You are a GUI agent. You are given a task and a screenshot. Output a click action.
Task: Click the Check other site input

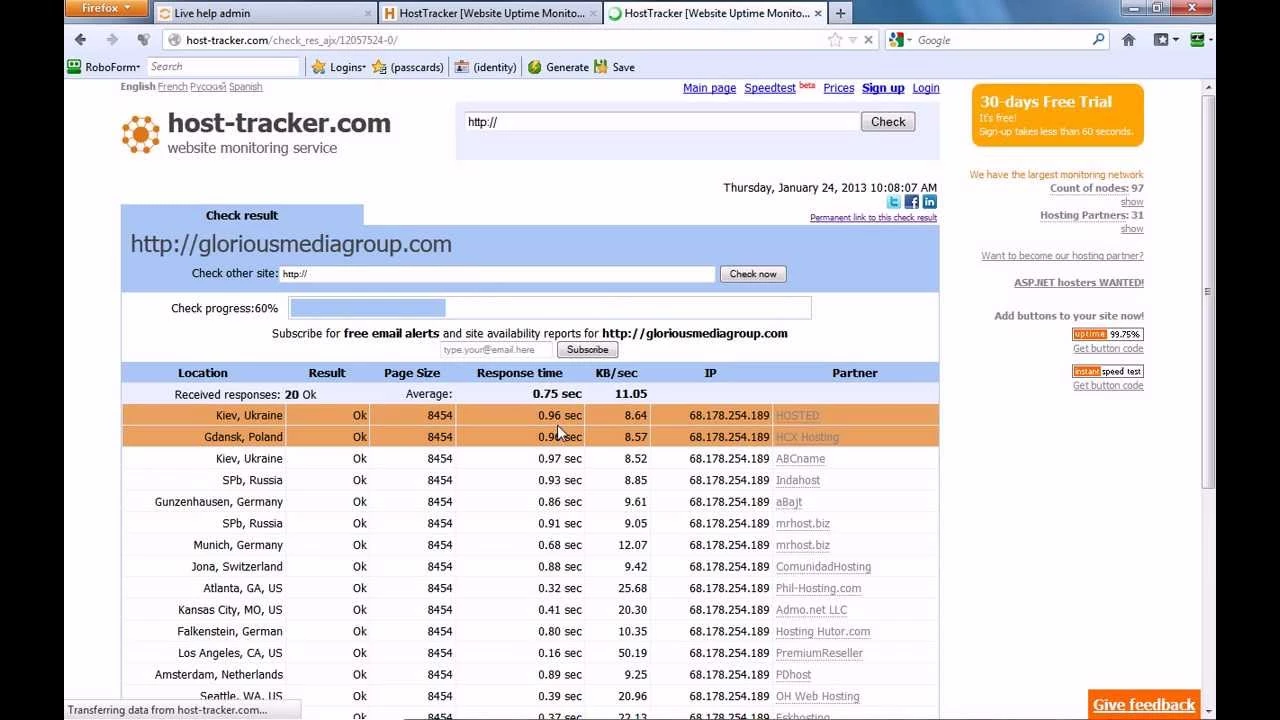(x=497, y=274)
